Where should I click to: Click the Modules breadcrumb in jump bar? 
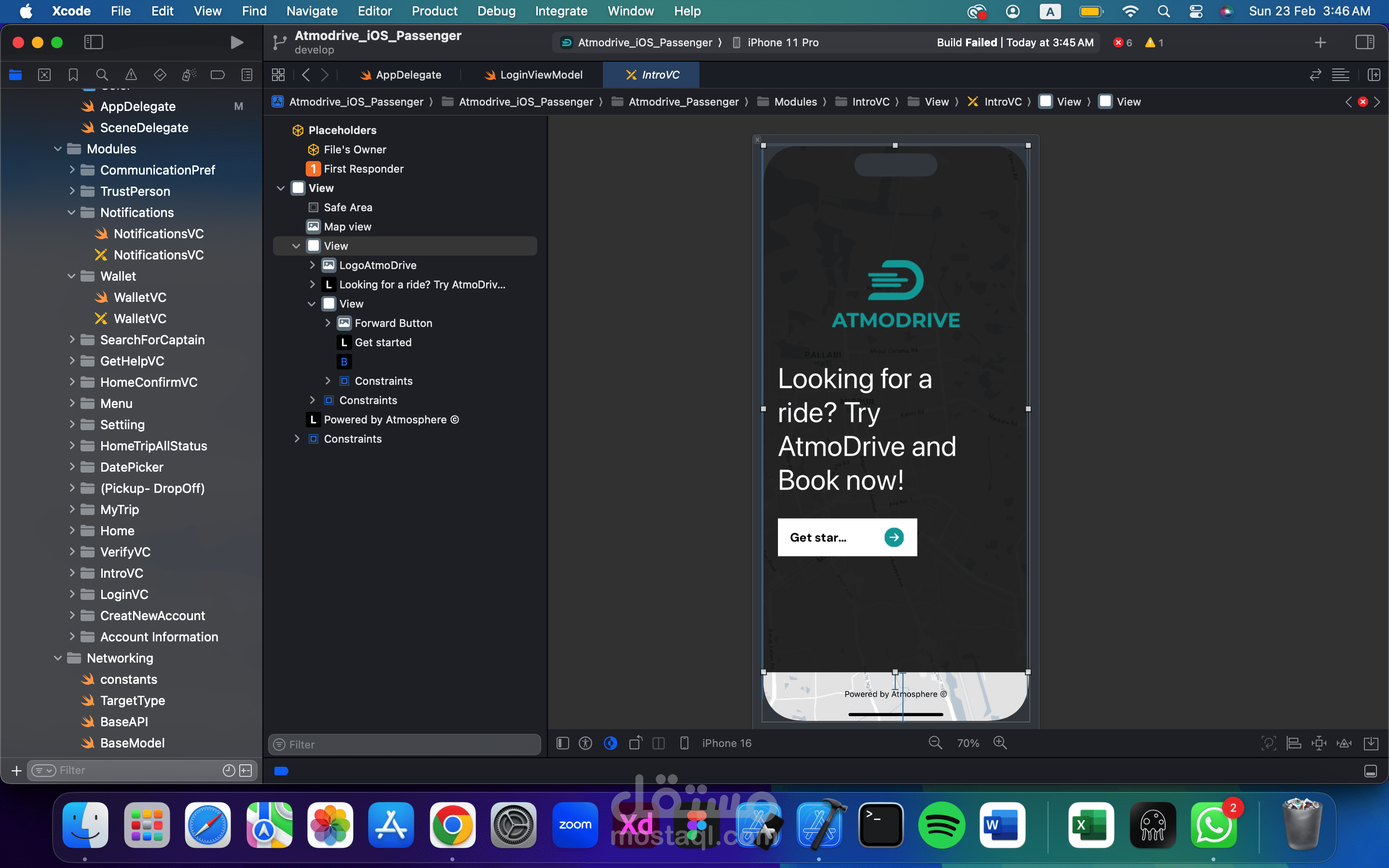(788, 102)
